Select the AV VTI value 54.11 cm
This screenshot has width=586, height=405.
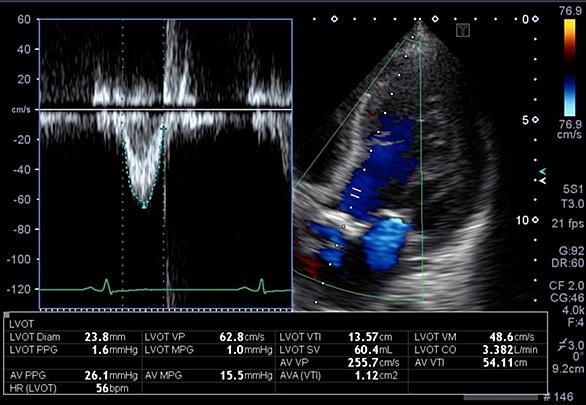505,362
